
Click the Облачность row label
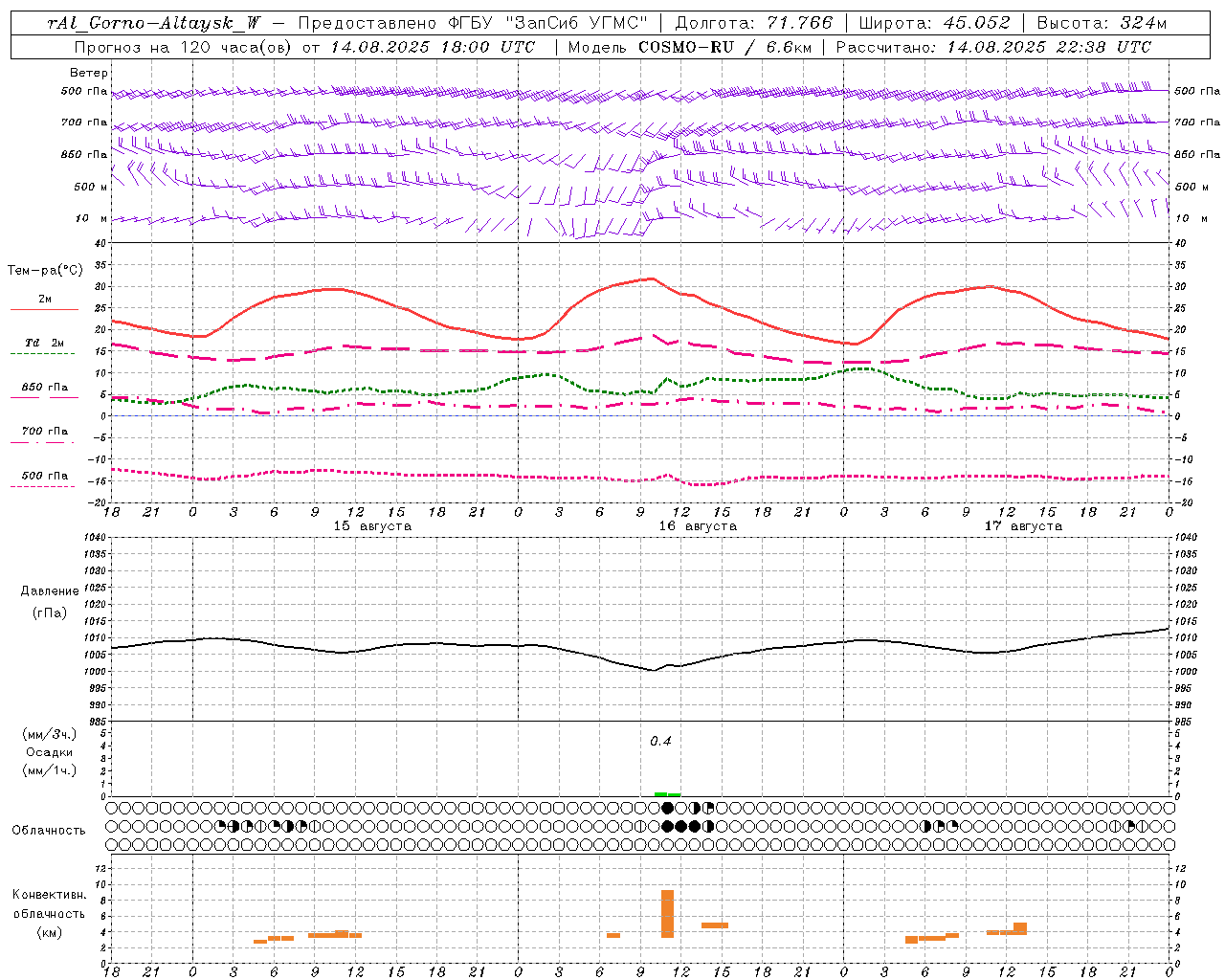[x=49, y=831]
